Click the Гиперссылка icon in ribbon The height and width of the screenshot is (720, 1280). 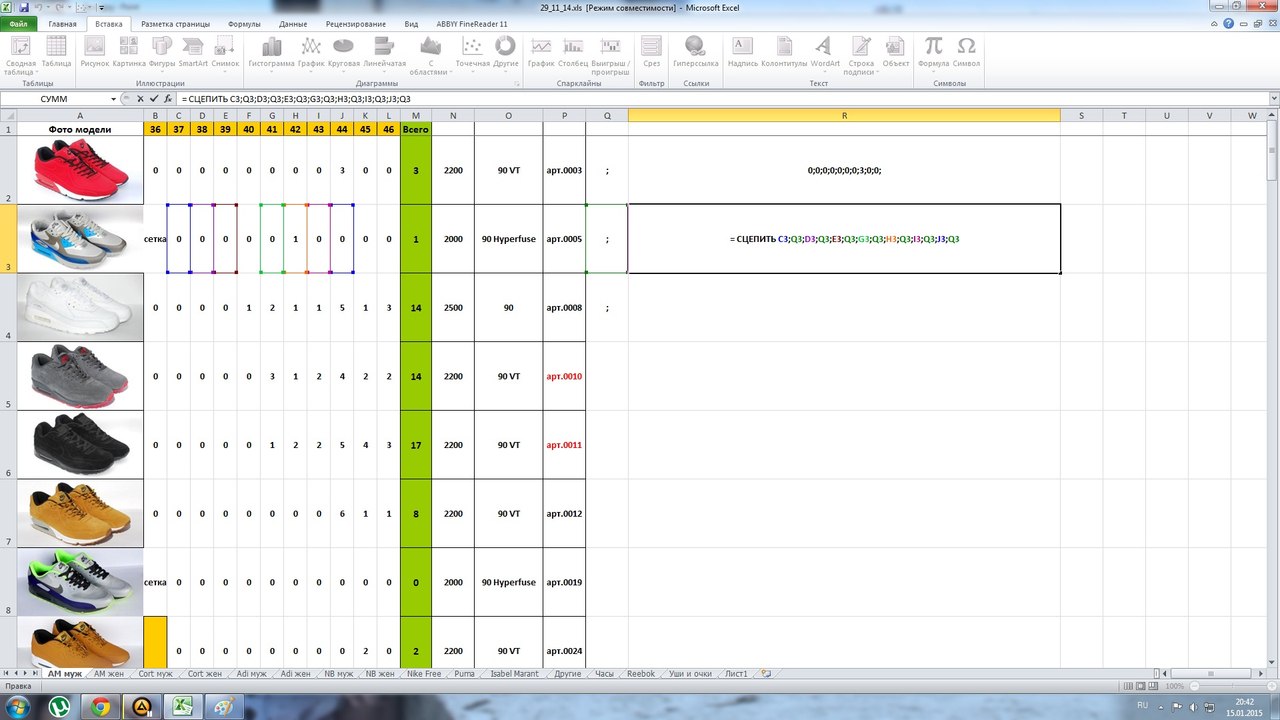pos(695,52)
